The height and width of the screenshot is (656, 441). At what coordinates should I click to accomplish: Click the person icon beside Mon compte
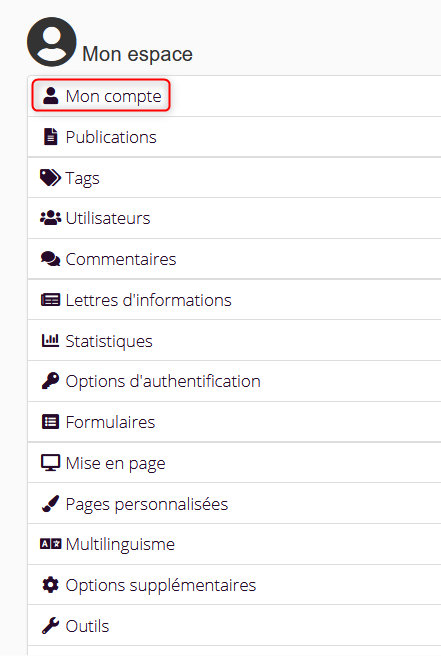coord(51,96)
